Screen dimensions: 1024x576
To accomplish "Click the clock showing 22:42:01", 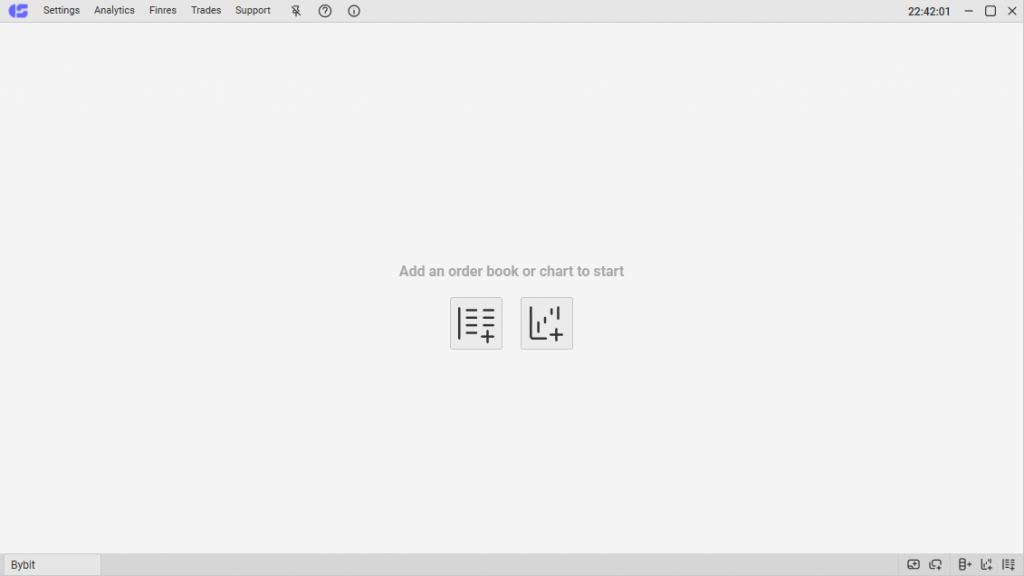I will pyautogui.click(x=929, y=11).
